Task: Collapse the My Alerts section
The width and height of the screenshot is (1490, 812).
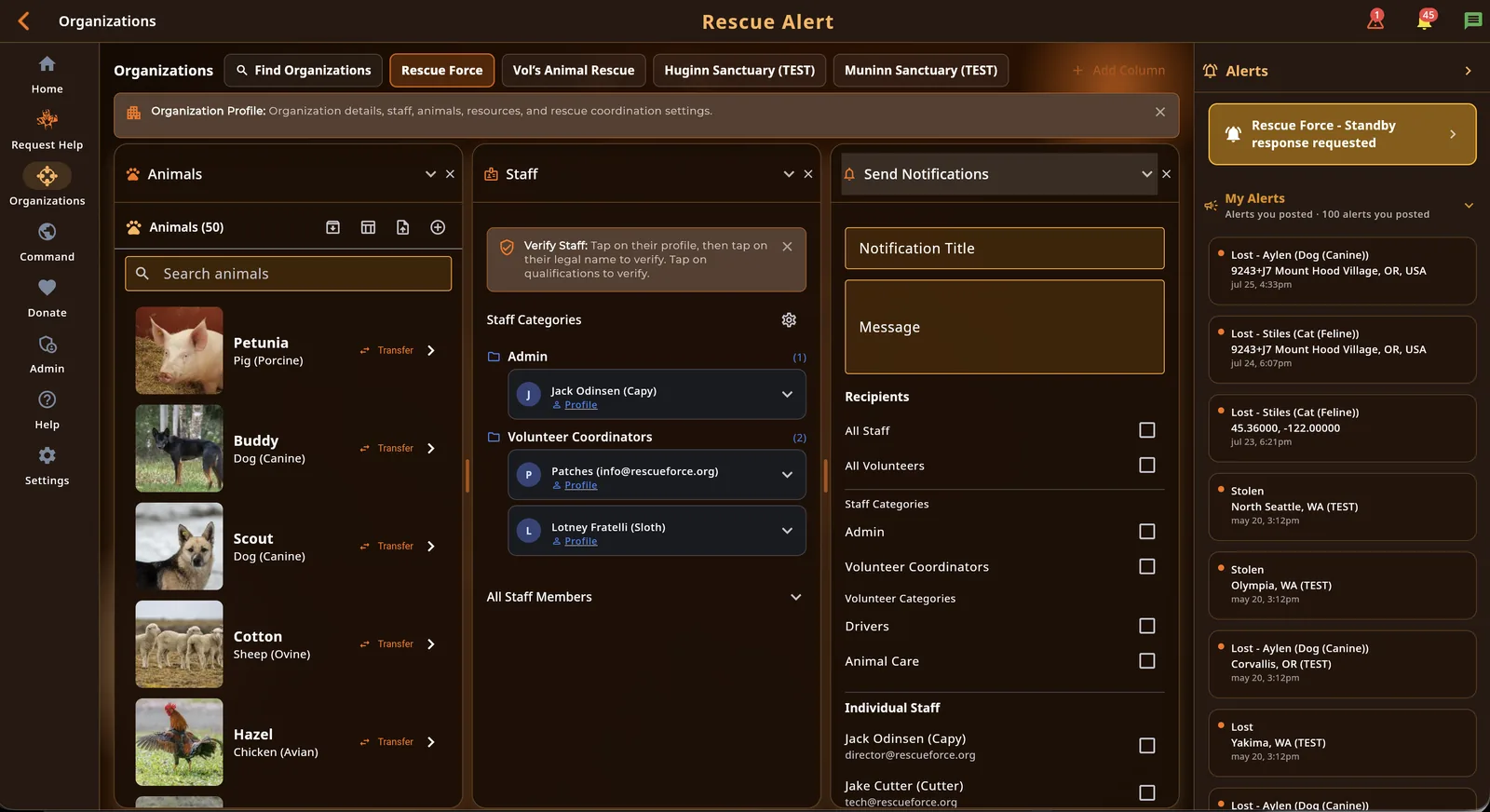Action: pos(1469,206)
